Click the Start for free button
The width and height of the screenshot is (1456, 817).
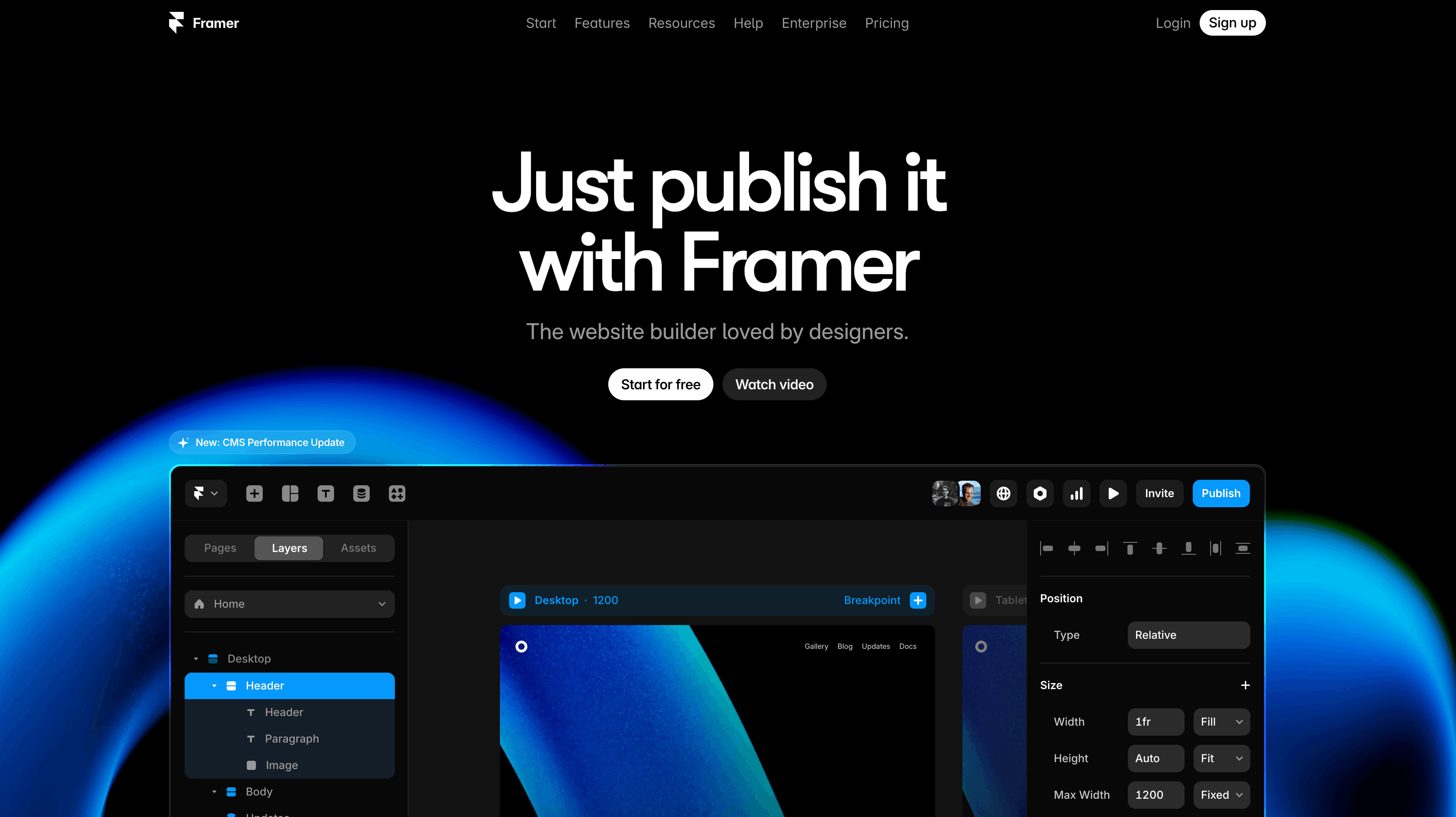point(660,384)
